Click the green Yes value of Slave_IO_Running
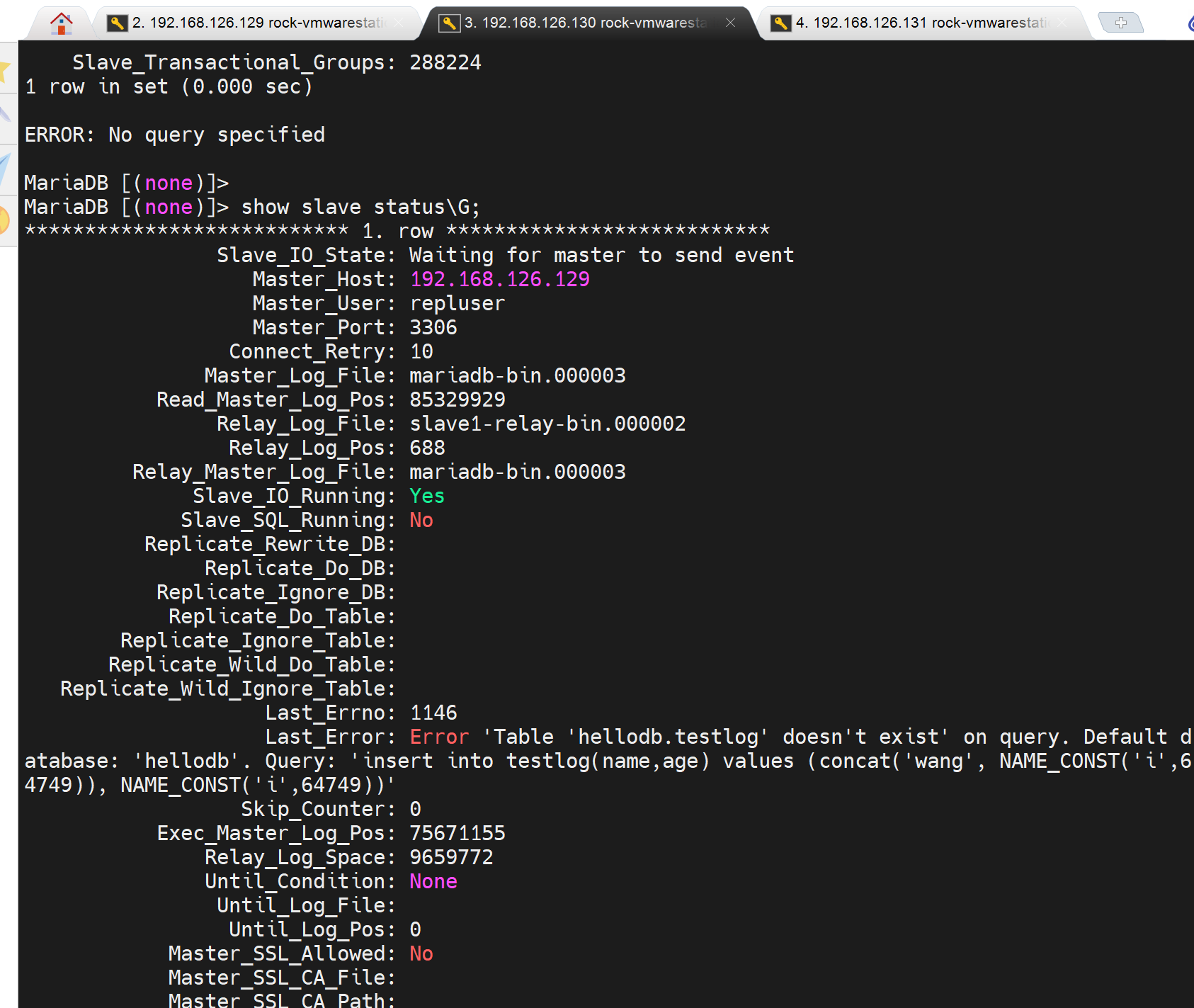 [427, 496]
